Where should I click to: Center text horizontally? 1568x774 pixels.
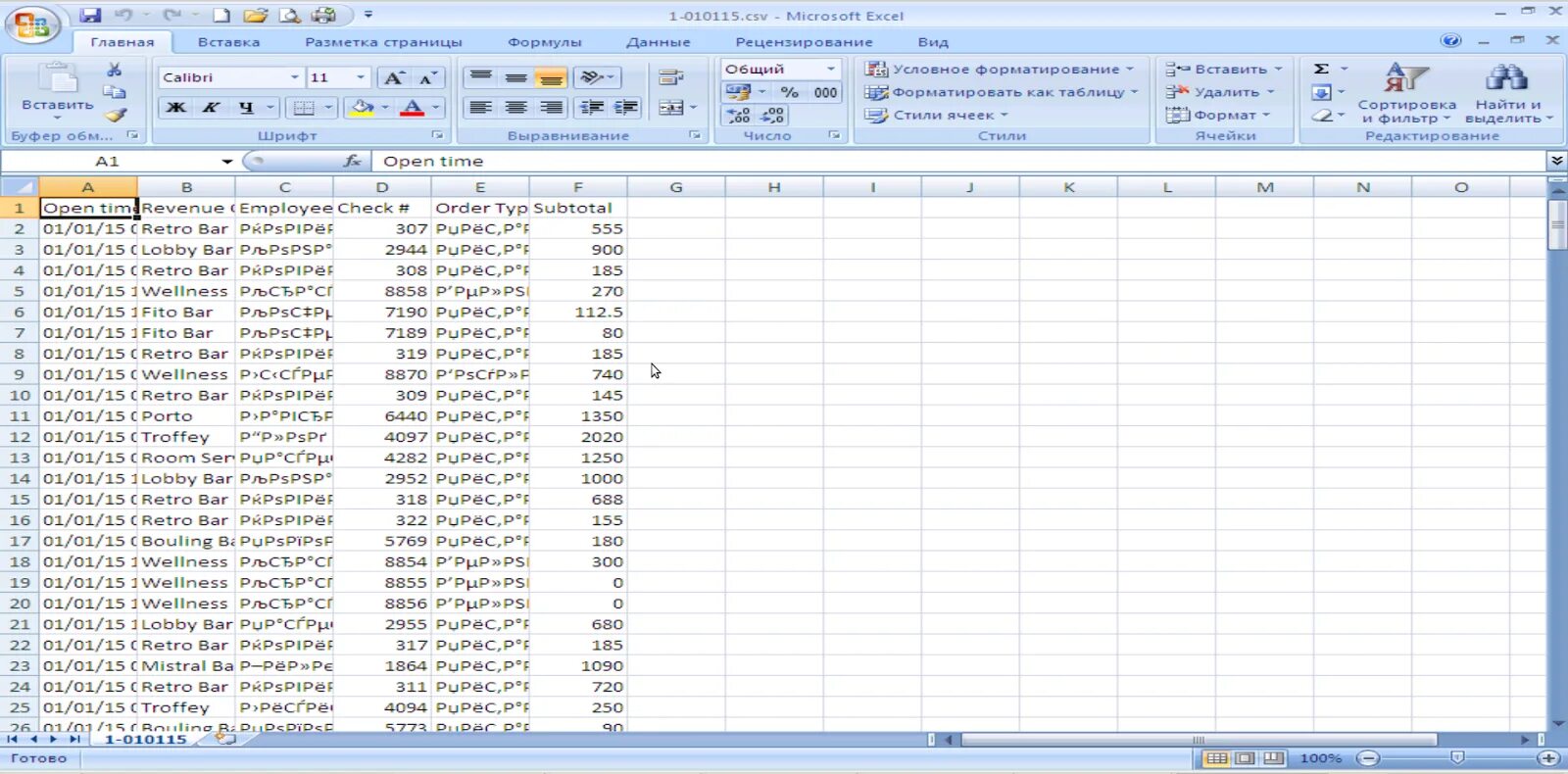tap(515, 107)
